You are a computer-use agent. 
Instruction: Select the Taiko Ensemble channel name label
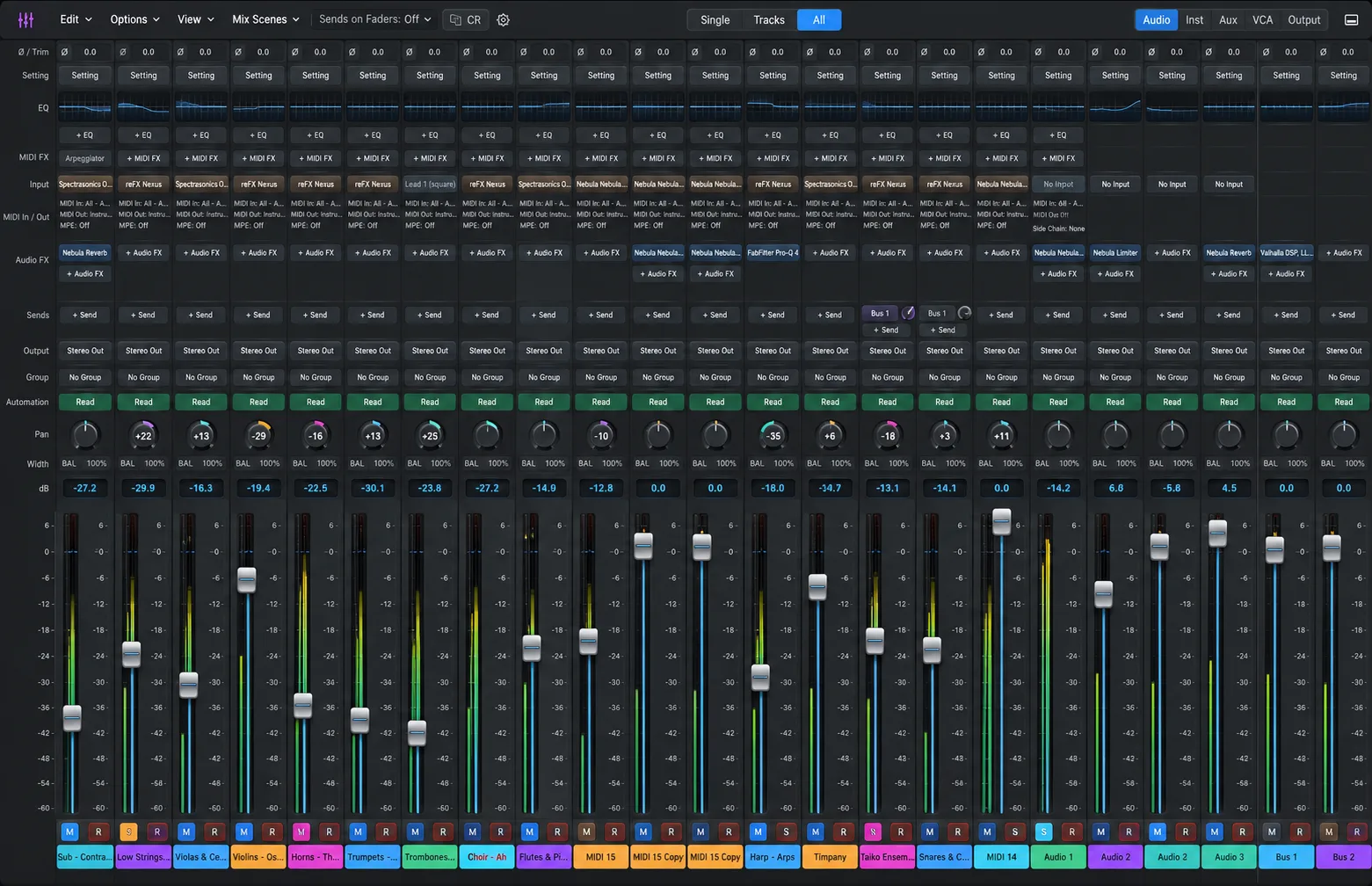click(888, 857)
